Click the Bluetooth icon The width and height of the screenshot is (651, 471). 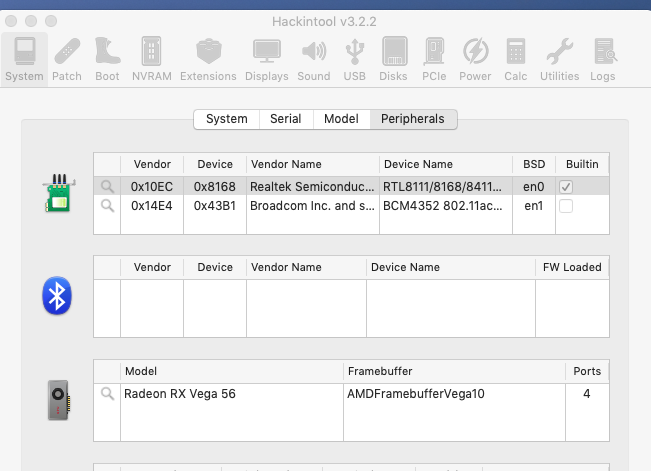tap(57, 296)
